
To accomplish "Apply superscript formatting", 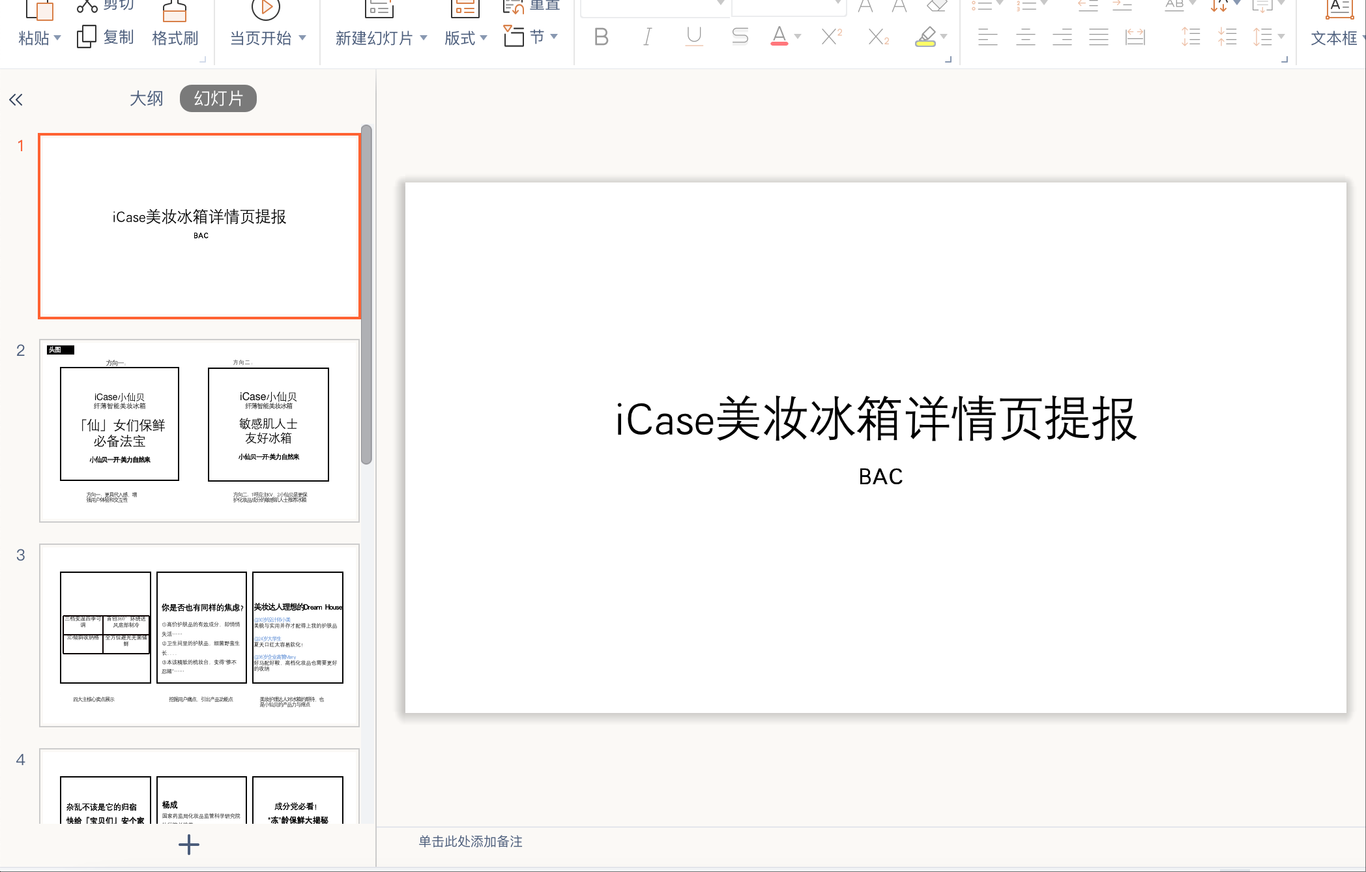I will point(830,37).
